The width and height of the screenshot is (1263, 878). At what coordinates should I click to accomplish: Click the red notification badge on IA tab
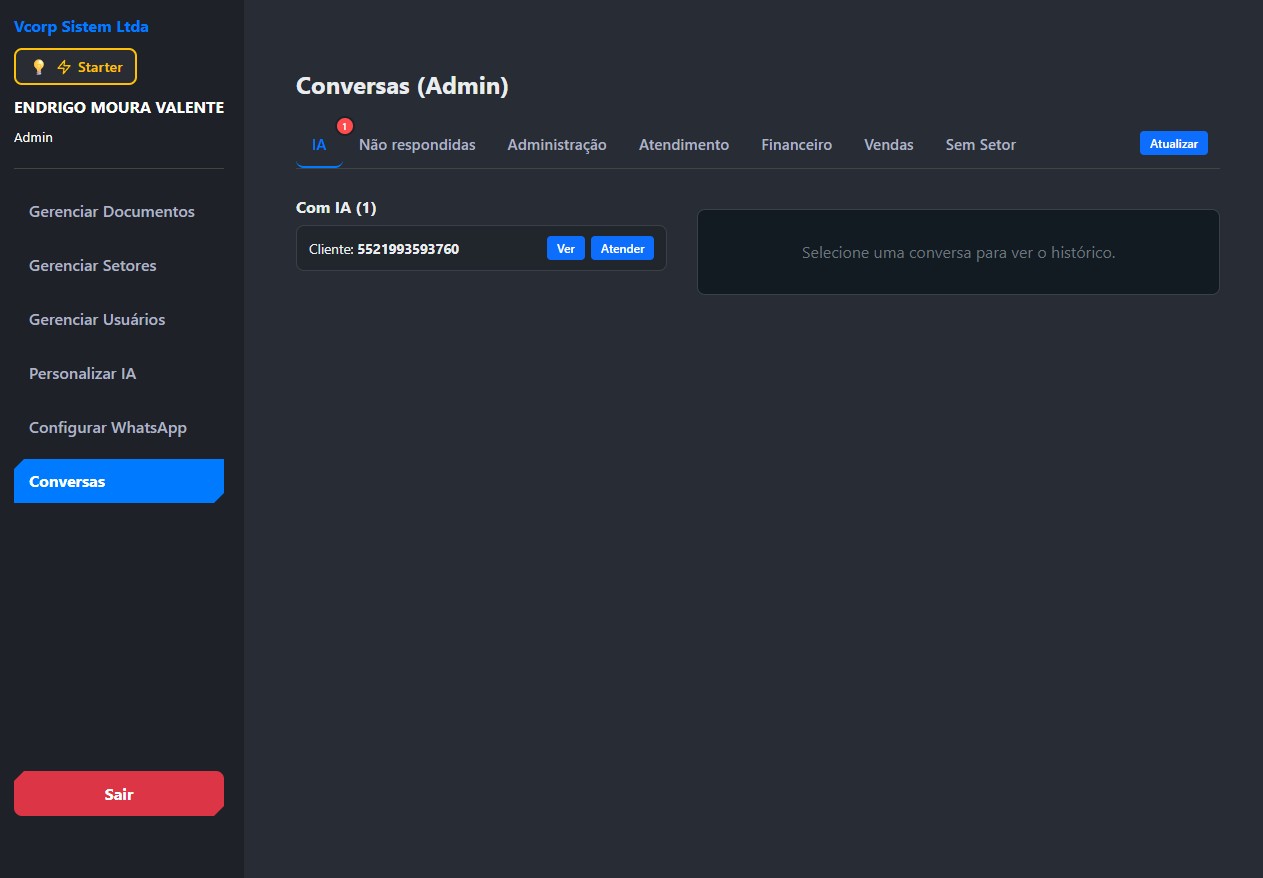[x=345, y=126]
